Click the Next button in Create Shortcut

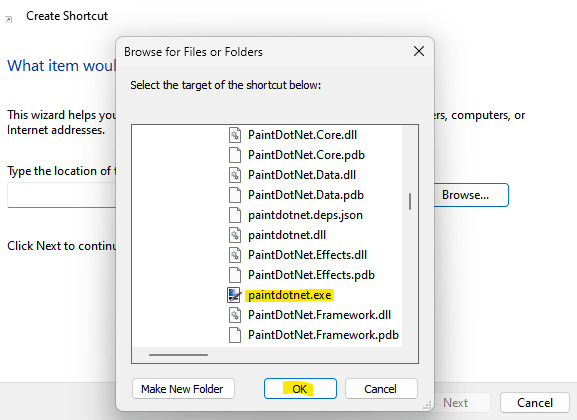coord(462,403)
